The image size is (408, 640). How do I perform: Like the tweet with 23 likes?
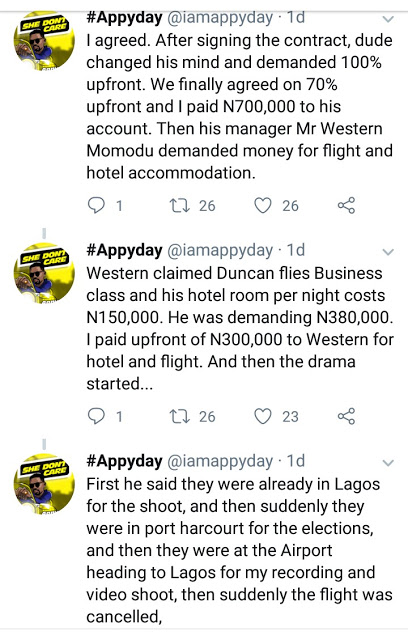click(263, 416)
